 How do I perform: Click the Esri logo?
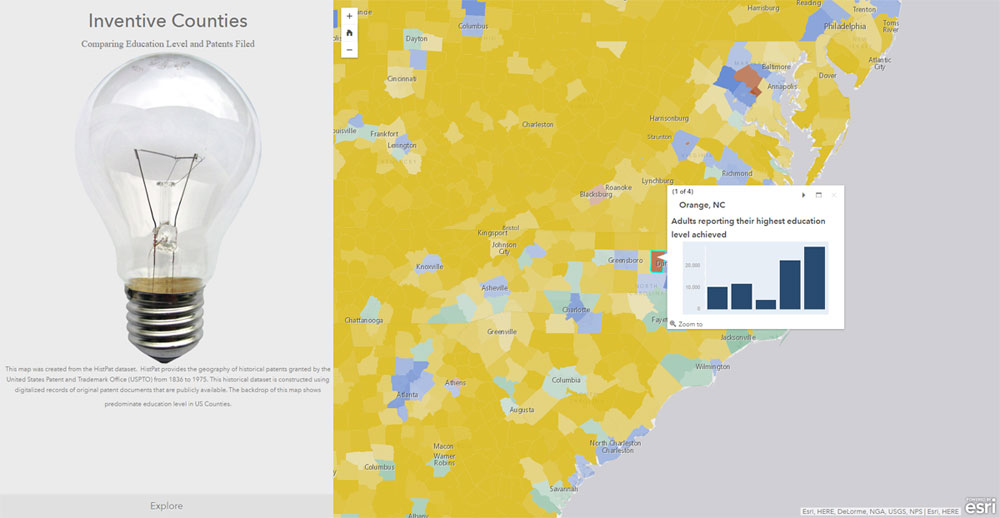[x=980, y=505]
